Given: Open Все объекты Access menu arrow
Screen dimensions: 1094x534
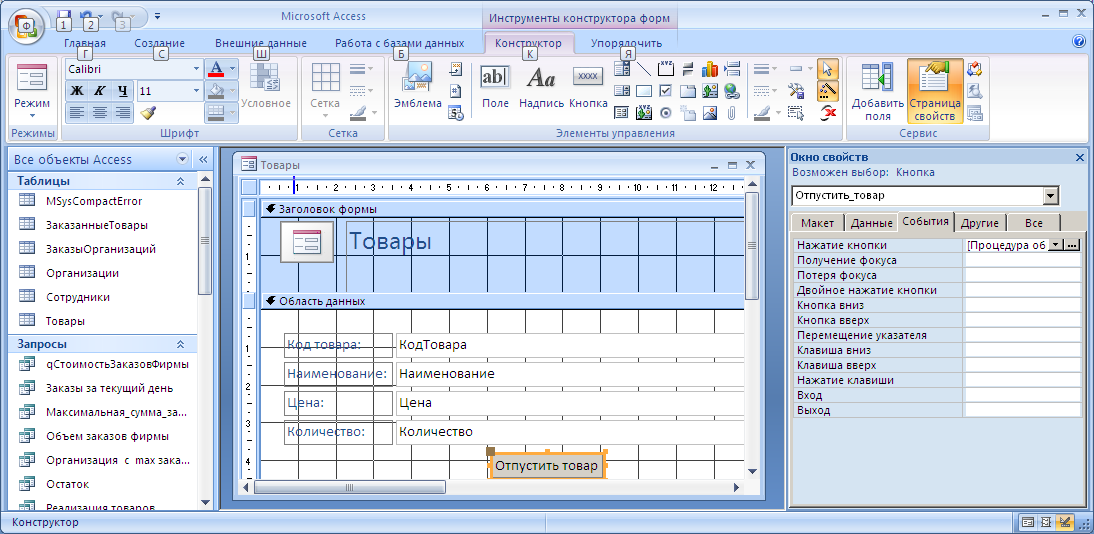Looking at the screenshot, I should (x=183, y=159).
